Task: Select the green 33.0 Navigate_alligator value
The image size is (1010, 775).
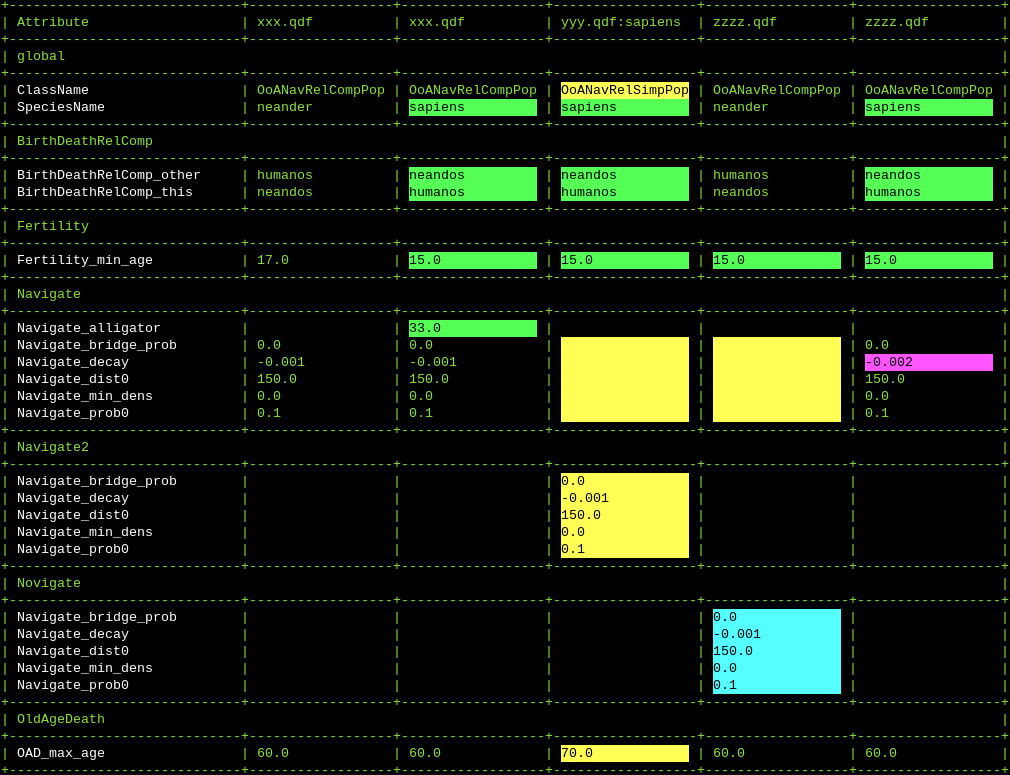Action: [x=472, y=328]
